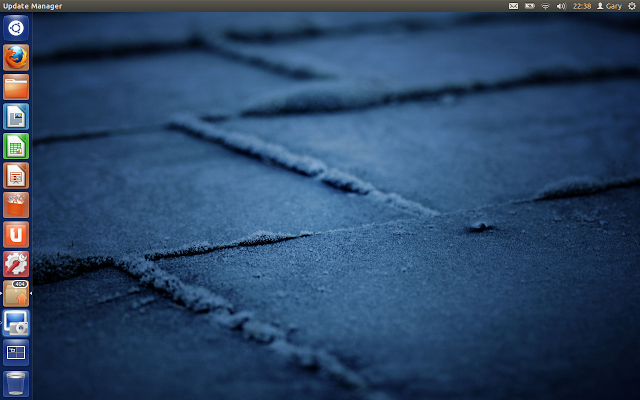Open the Files folder icon in launcher
This screenshot has width=640, height=400.
pyautogui.click(x=16, y=87)
